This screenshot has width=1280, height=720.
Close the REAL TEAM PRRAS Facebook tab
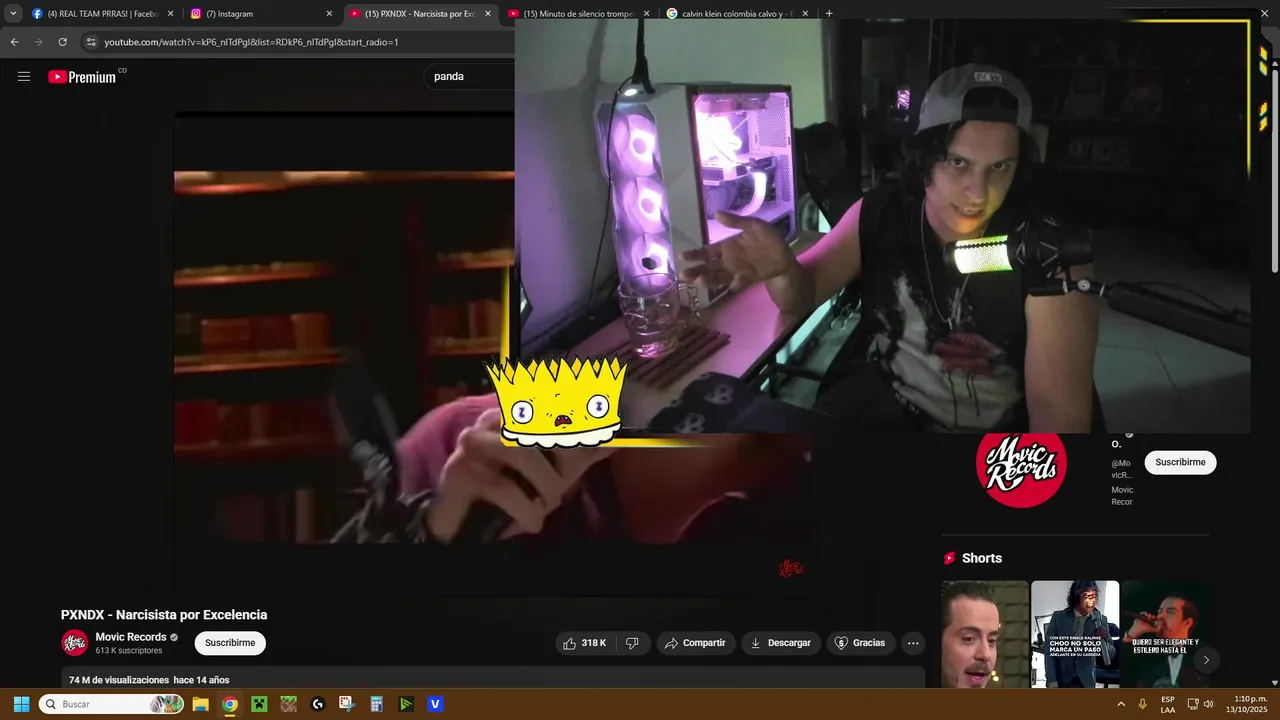tap(170, 14)
